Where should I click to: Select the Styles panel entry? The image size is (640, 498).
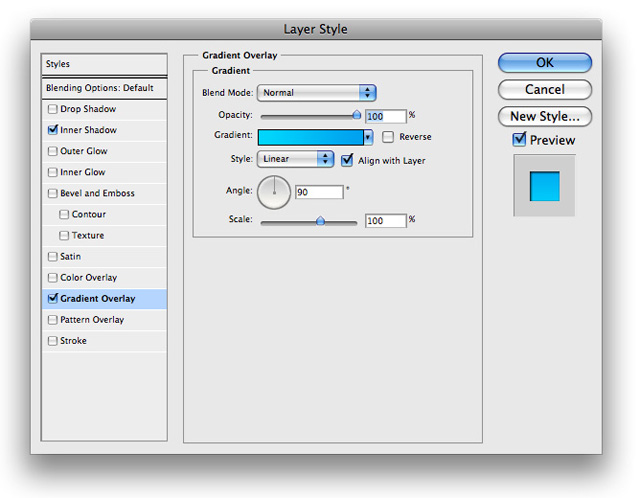coord(104,64)
